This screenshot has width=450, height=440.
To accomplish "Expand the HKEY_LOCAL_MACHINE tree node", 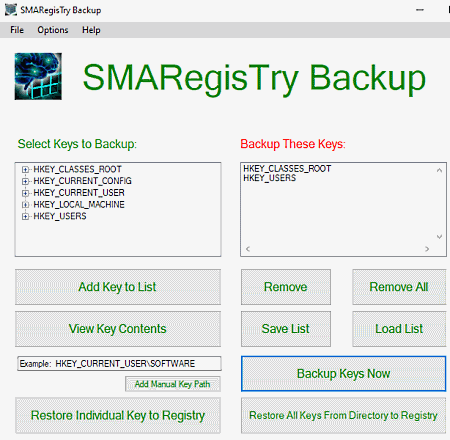I will click(25, 205).
